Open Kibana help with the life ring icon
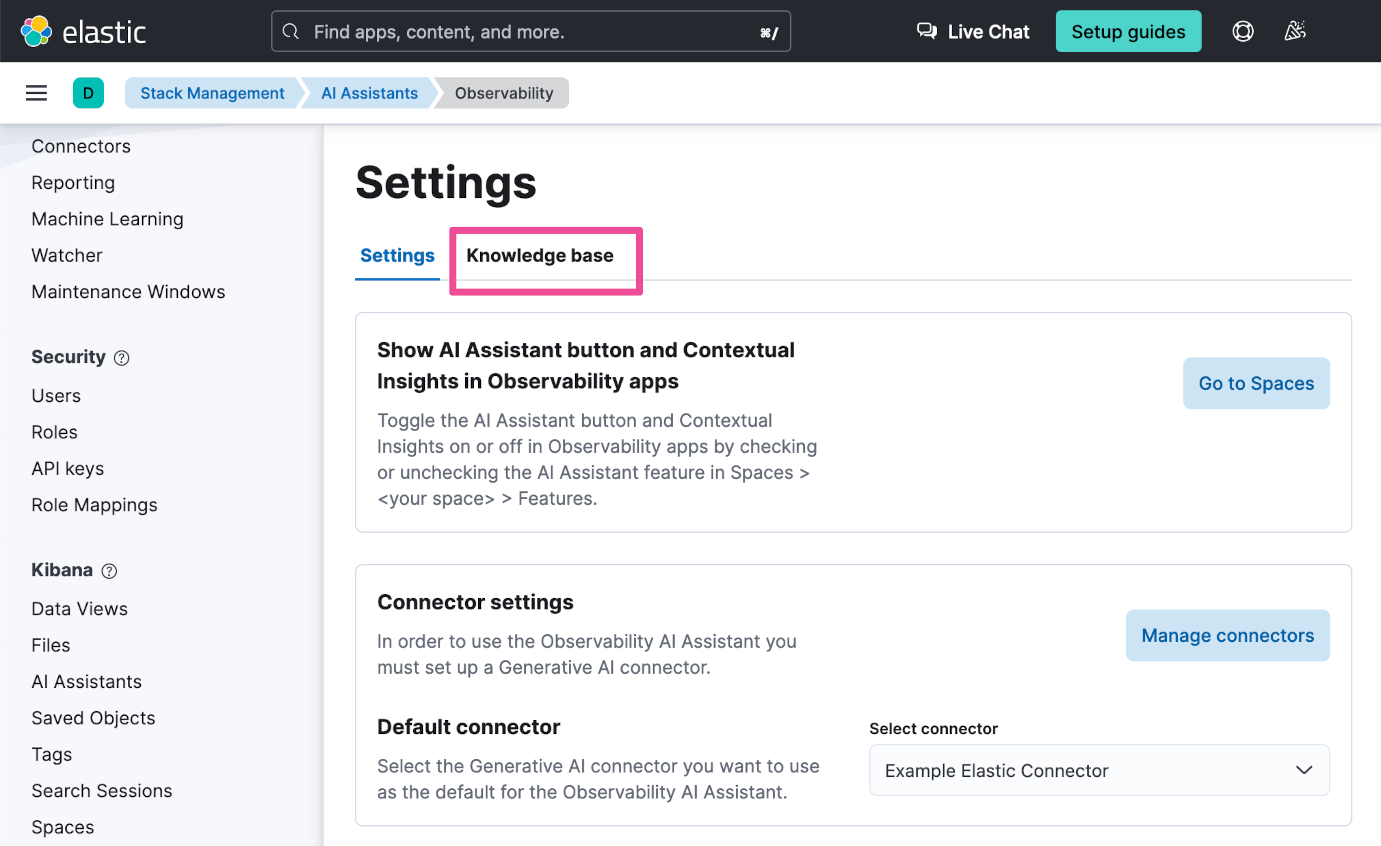This screenshot has height=846, width=1381. tap(1242, 31)
